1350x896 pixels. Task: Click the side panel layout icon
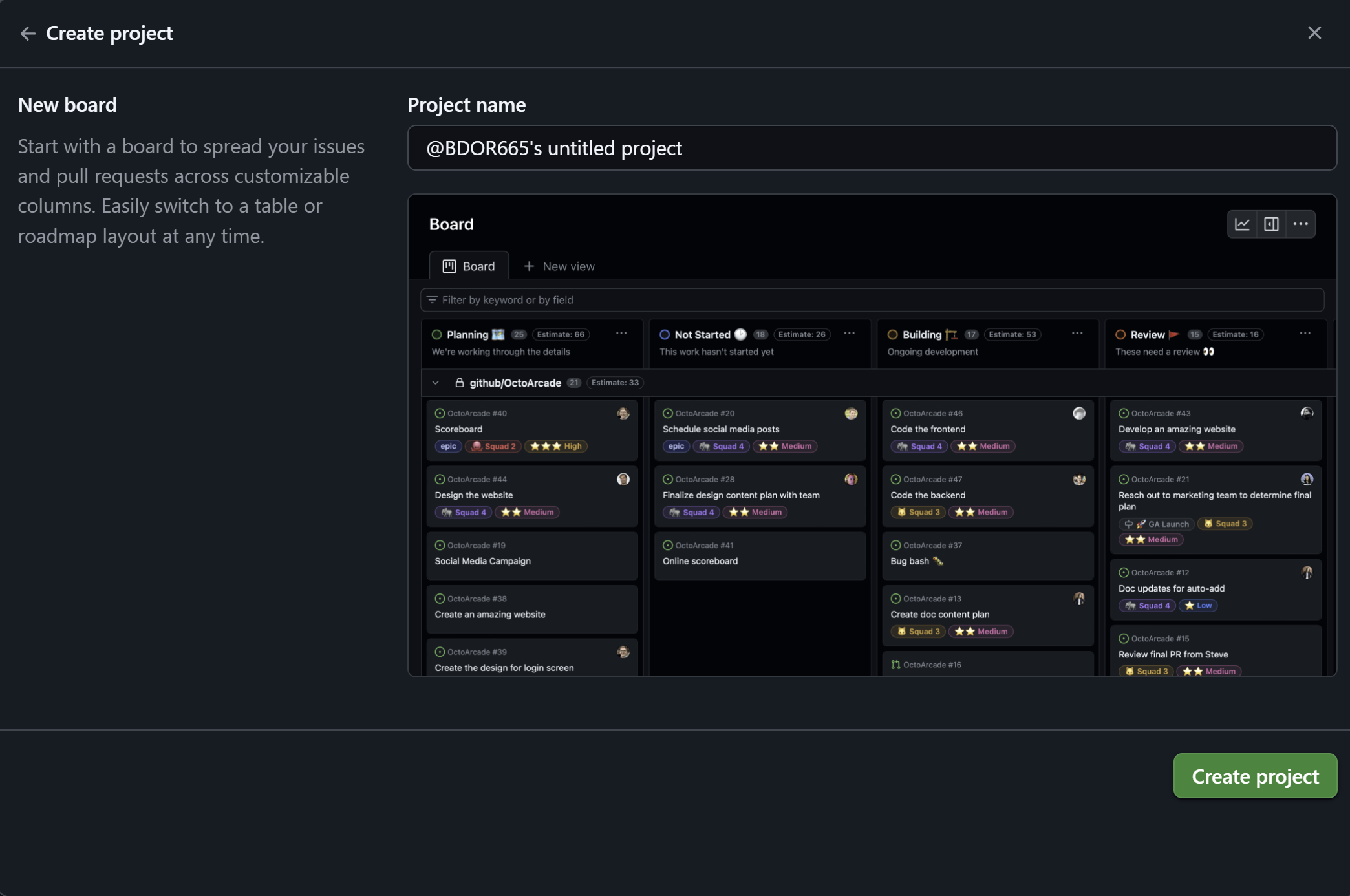1271,224
